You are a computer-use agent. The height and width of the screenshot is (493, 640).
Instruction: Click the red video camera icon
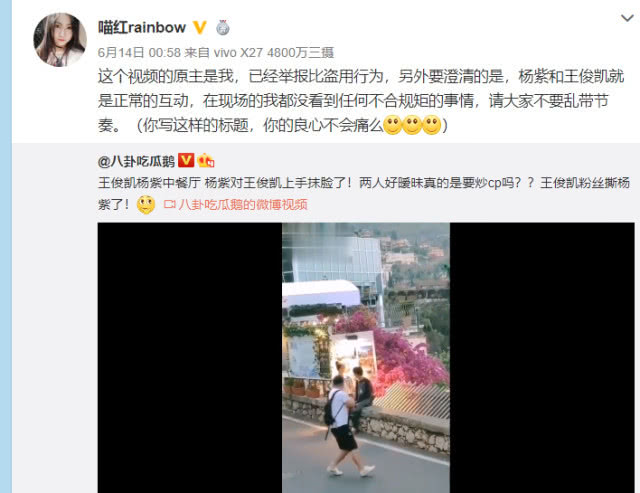(169, 204)
